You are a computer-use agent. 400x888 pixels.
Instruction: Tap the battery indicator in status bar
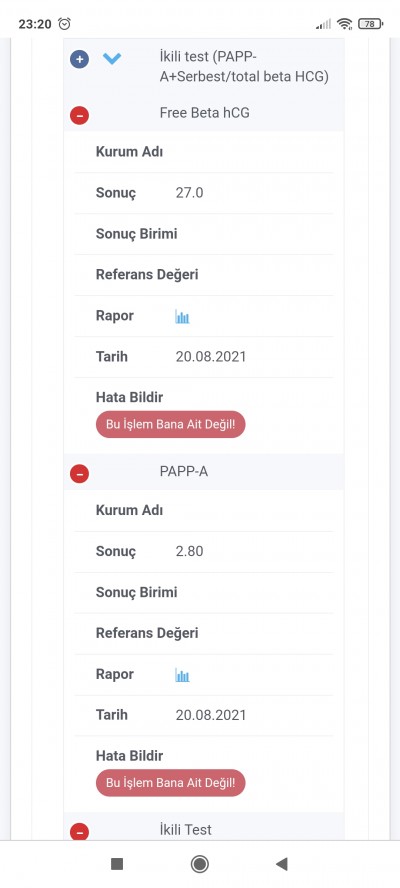371,24
